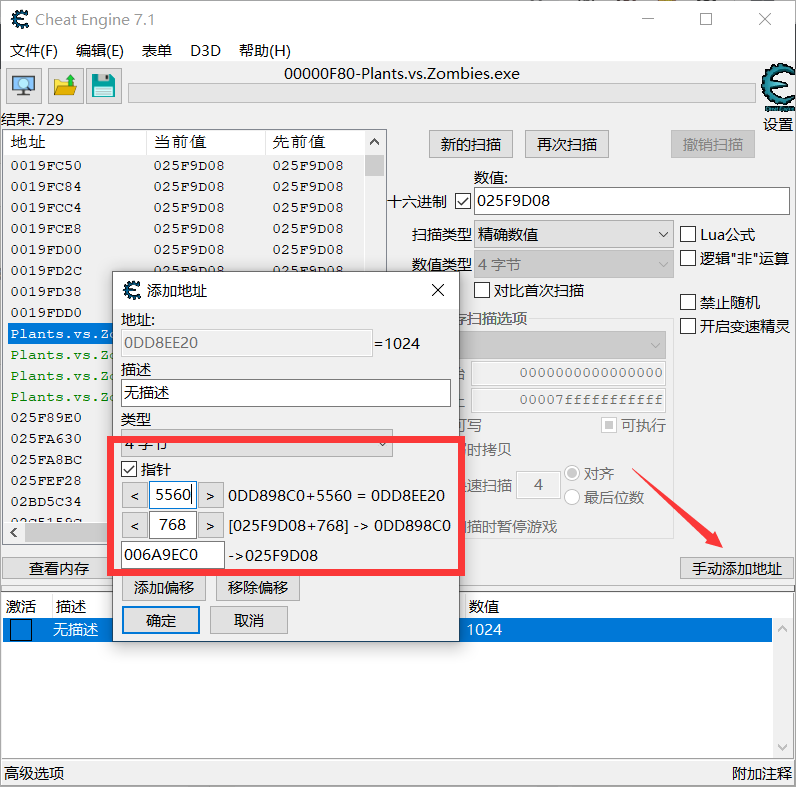Click the 768 offset field
The height and width of the screenshot is (787, 796).
173,526
